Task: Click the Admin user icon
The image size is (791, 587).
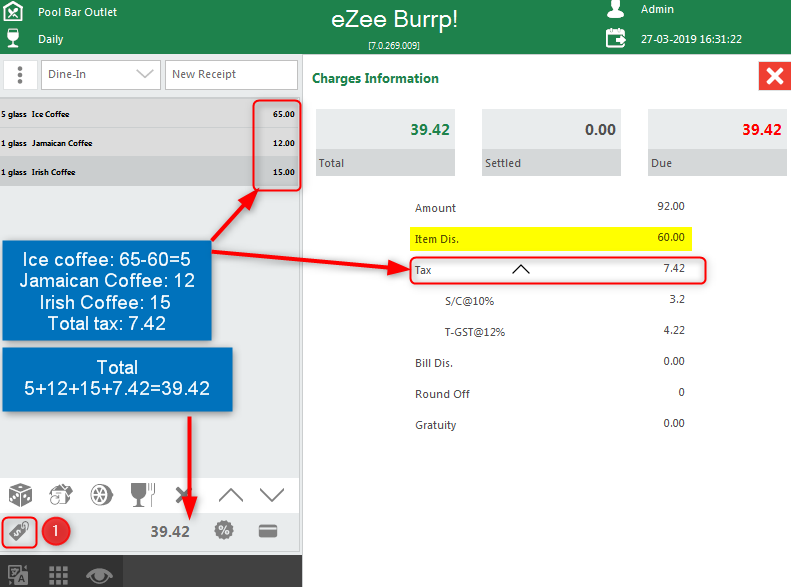Action: (615, 9)
